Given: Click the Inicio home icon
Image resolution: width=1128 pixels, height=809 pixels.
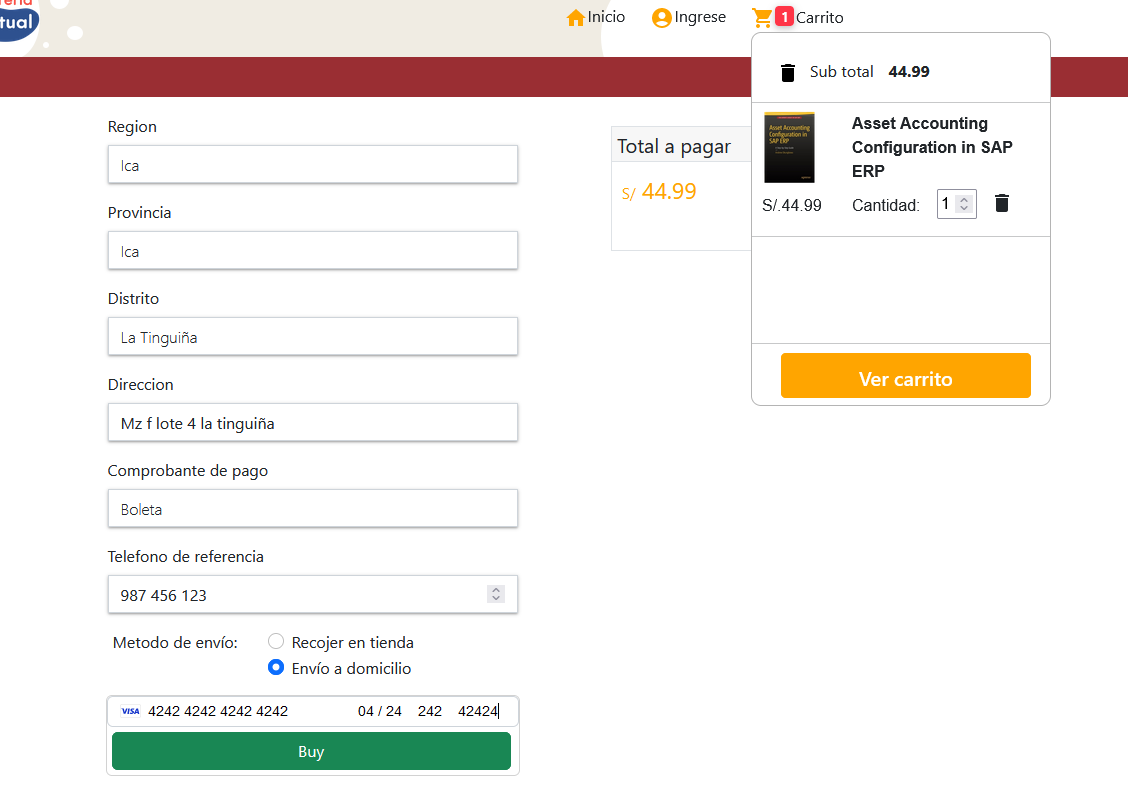Looking at the screenshot, I should [575, 17].
